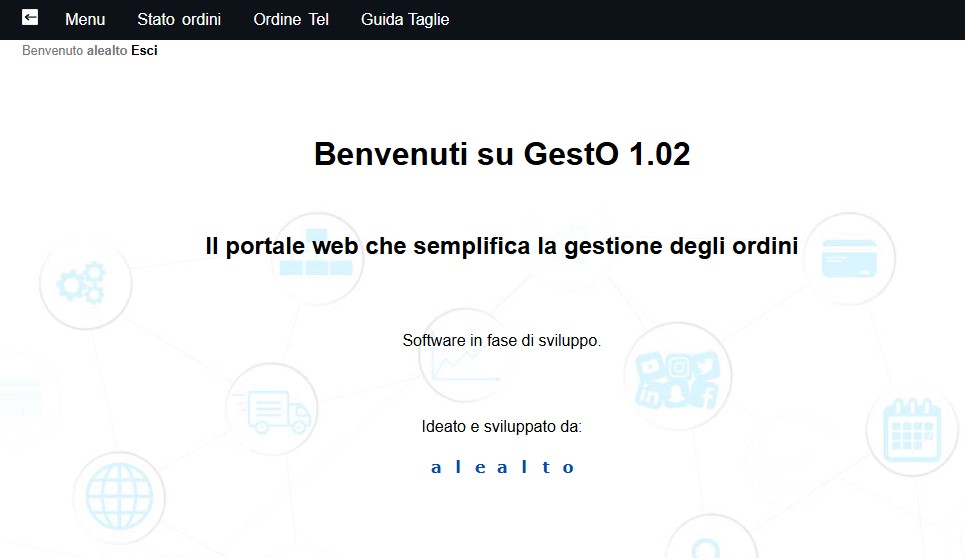
Task: Click the calendar icon
Action: [x=911, y=429]
